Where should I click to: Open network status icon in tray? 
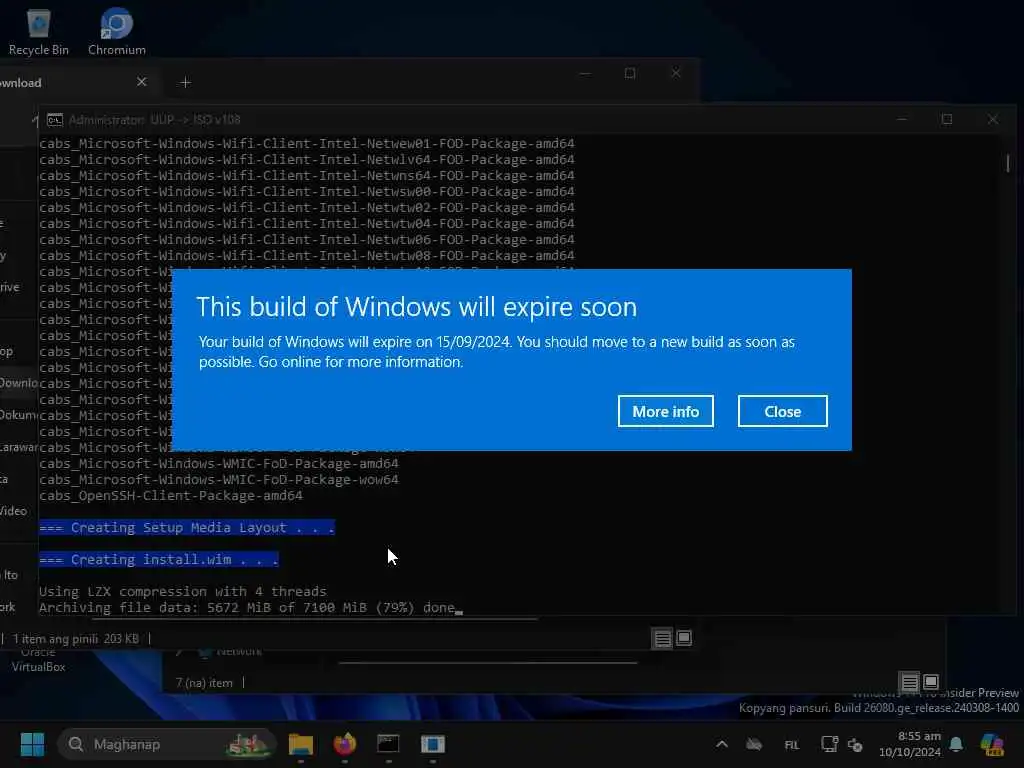coord(829,744)
